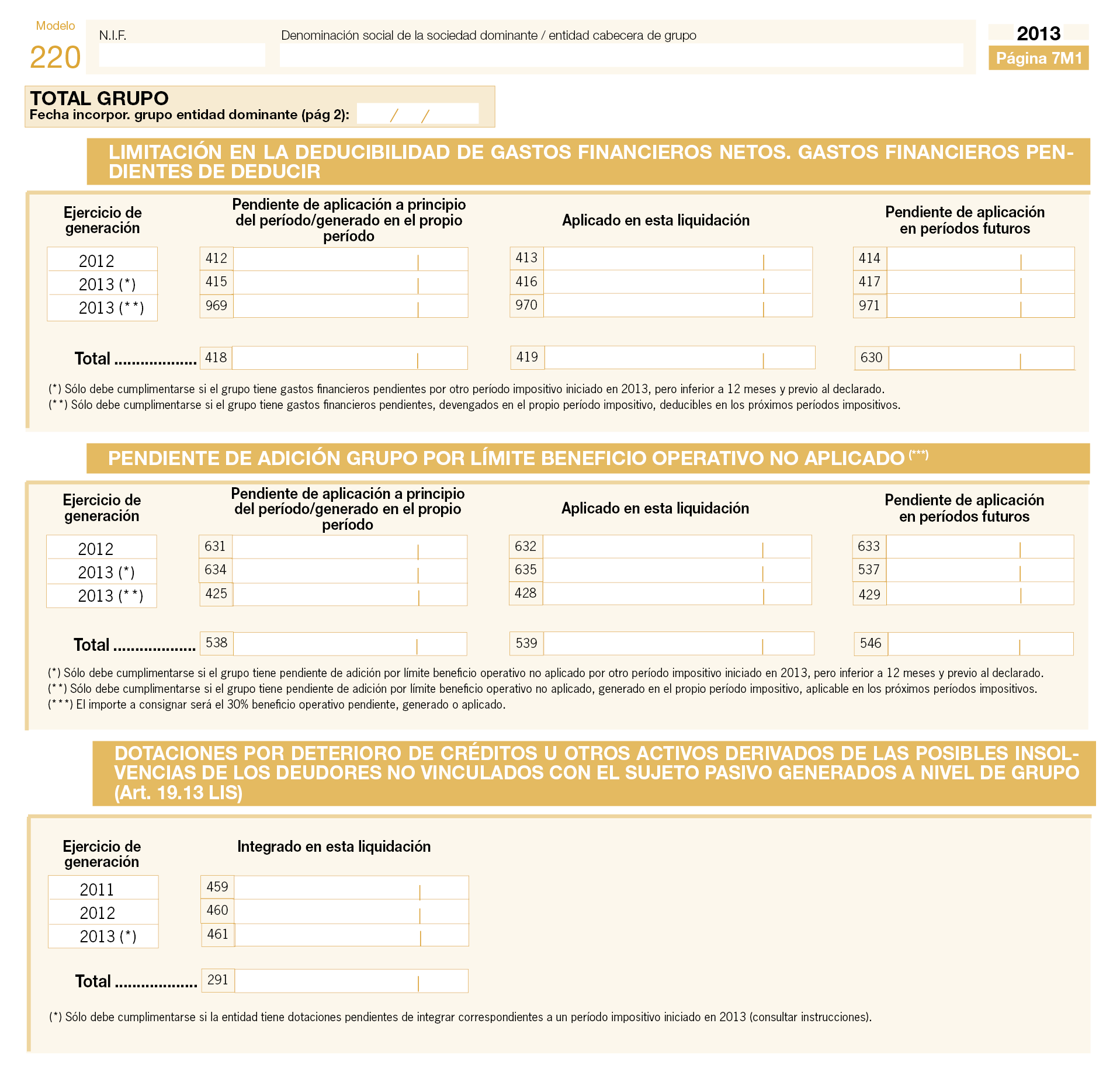Click footnote about dotaciones pendientes de integrar
The image size is (1120, 1065).
click(x=460, y=1017)
